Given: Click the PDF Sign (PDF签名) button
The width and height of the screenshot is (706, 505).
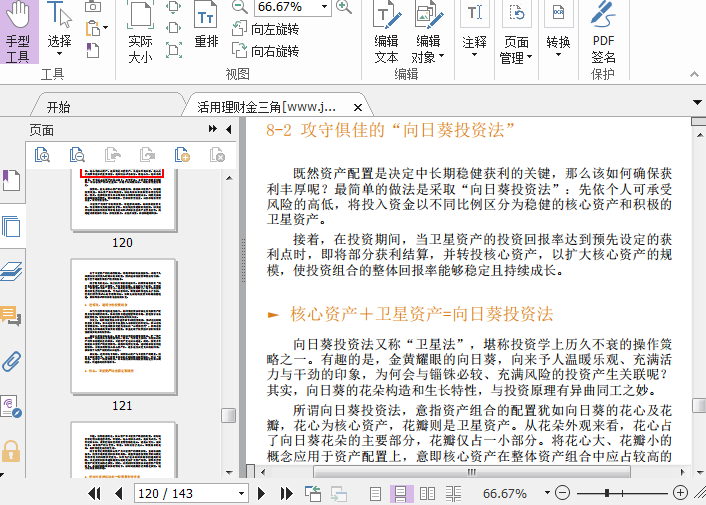Looking at the screenshot, I should [x=603, y=32].
